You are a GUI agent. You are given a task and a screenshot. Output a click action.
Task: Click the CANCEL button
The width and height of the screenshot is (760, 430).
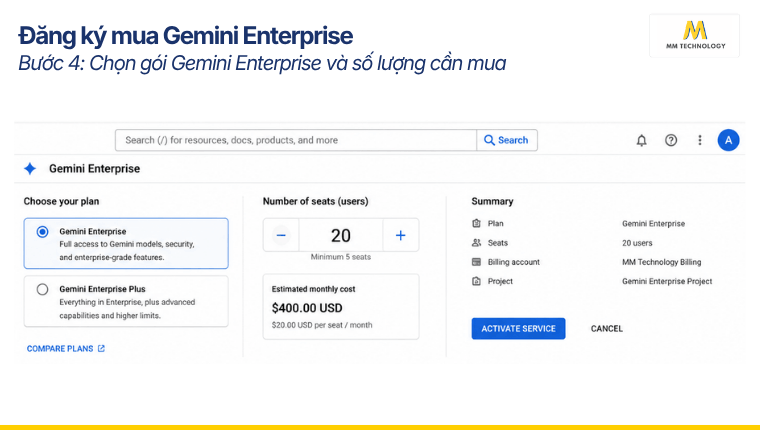(x=606, y=329)
